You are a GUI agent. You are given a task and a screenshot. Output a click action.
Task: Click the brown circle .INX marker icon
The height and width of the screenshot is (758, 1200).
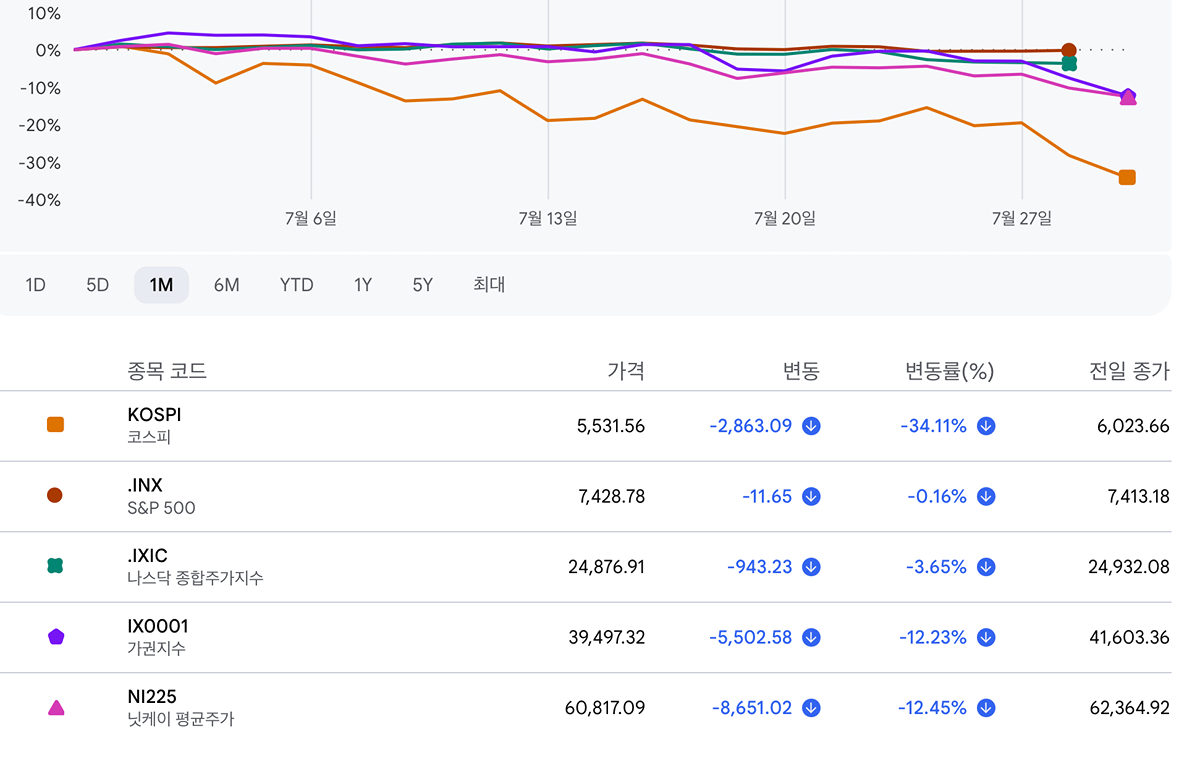(x=55, y=495)
